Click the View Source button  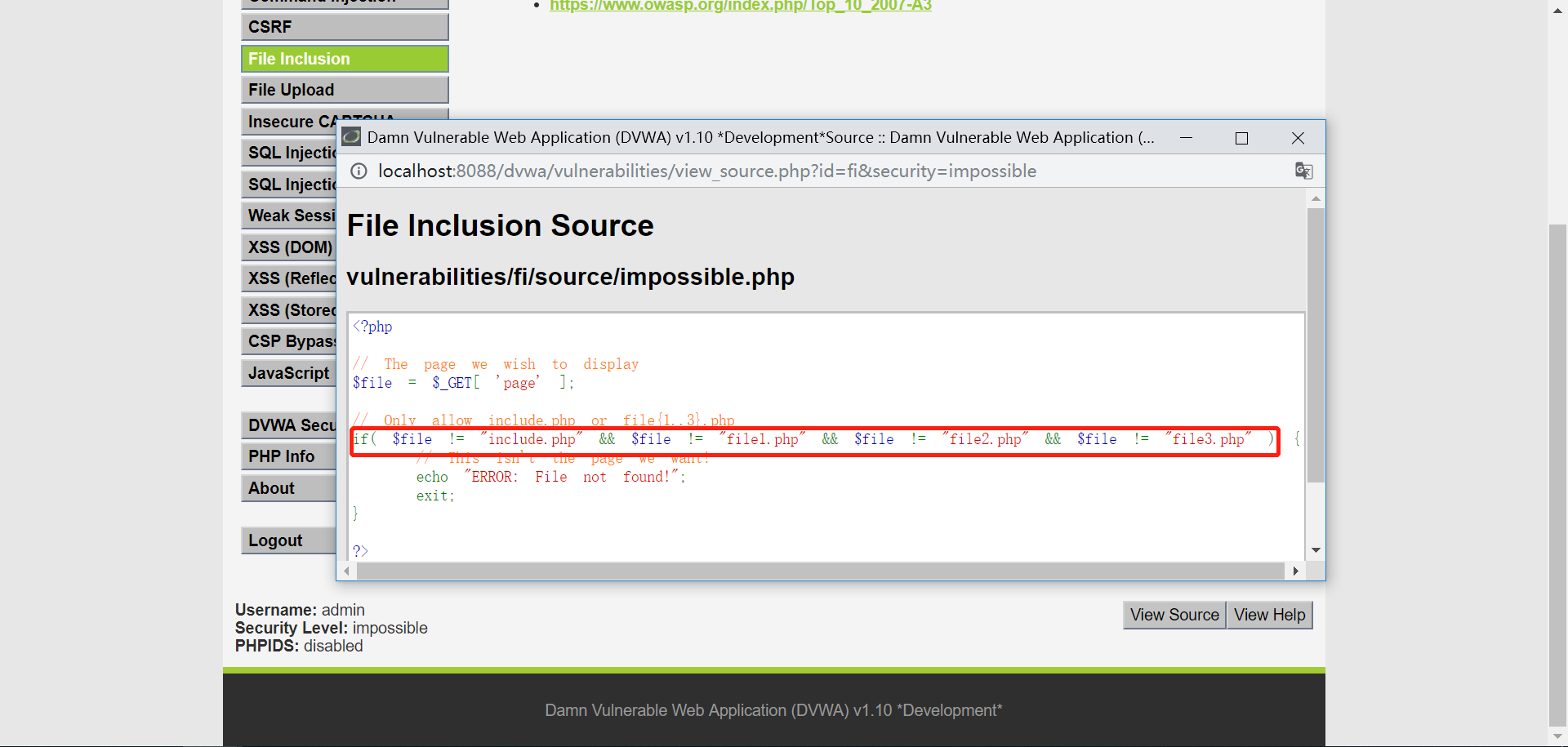pyautogui.click(x=1174, y=615)
